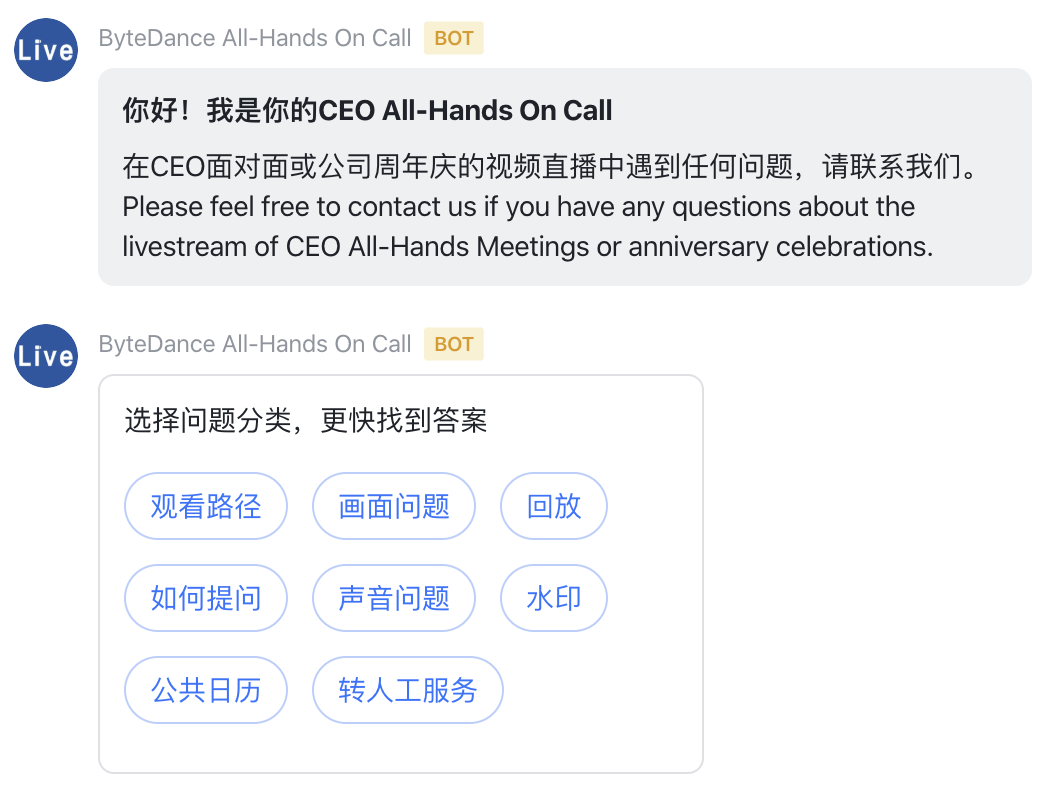Click the Live avatar beside the greeting message
This screenshot has height=796, width=1060.
click(46, 50)
